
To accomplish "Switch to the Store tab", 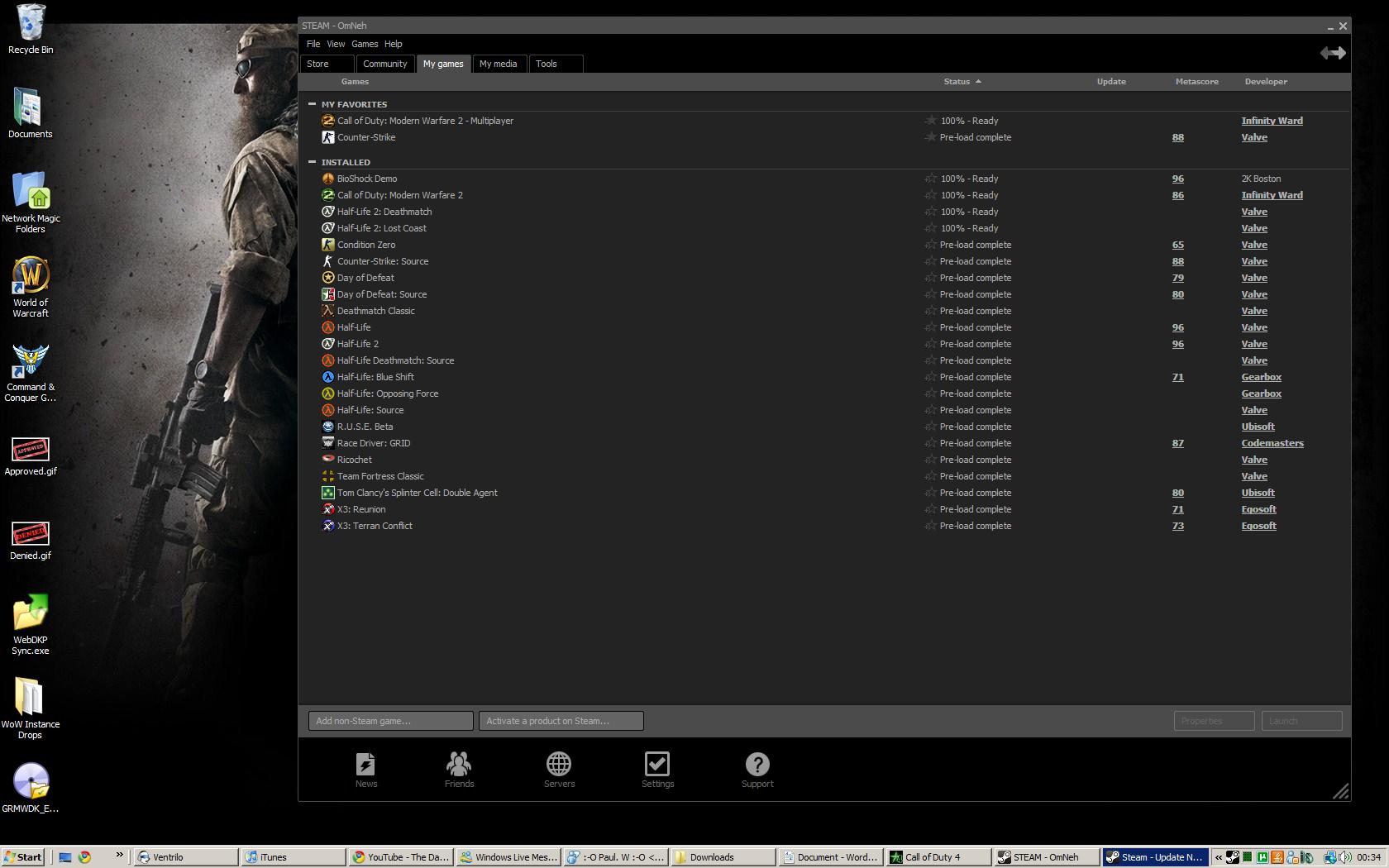I will click(x=328, y=64).
